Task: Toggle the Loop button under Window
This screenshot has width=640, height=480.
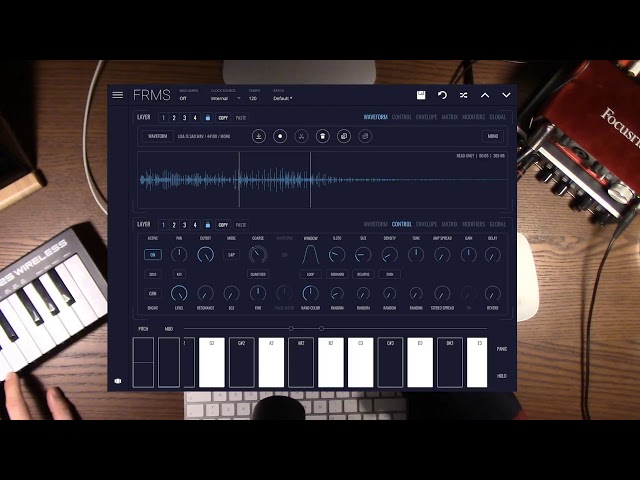Action: pyautogui.click(x=310, y=274)
